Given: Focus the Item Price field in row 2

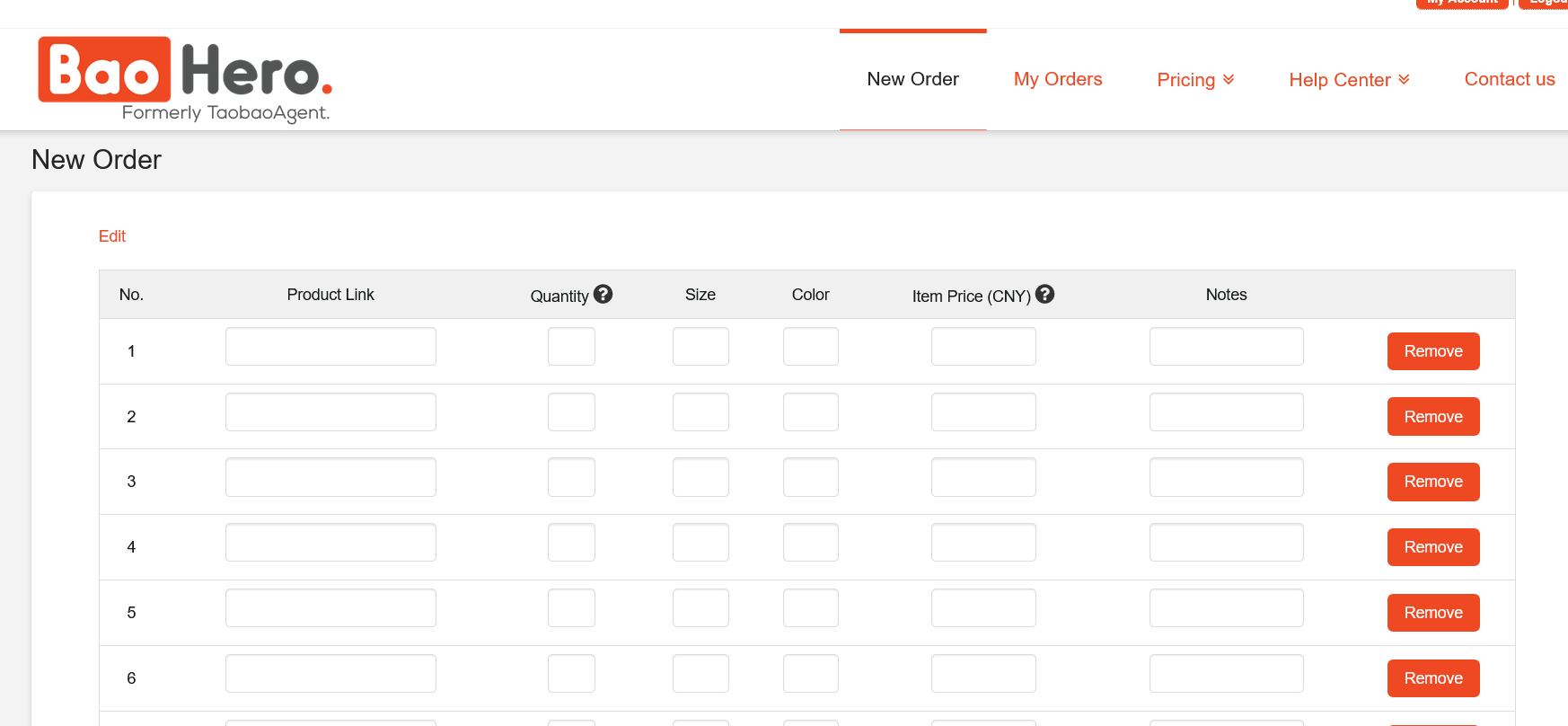Looking at the screenshot, I should coord(983,412).
